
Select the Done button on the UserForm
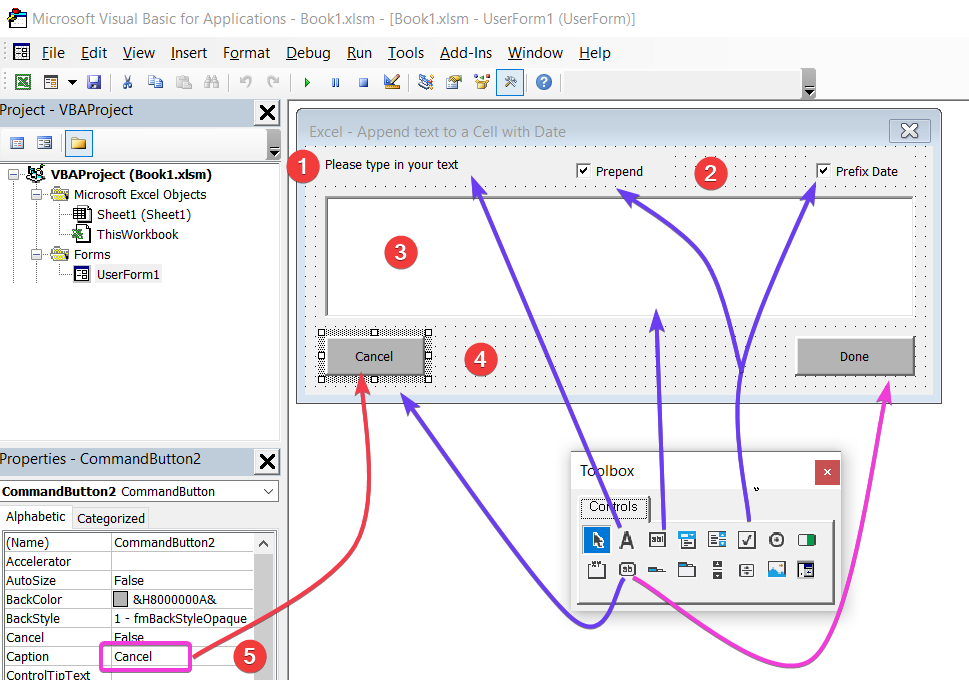click(855, 356)
